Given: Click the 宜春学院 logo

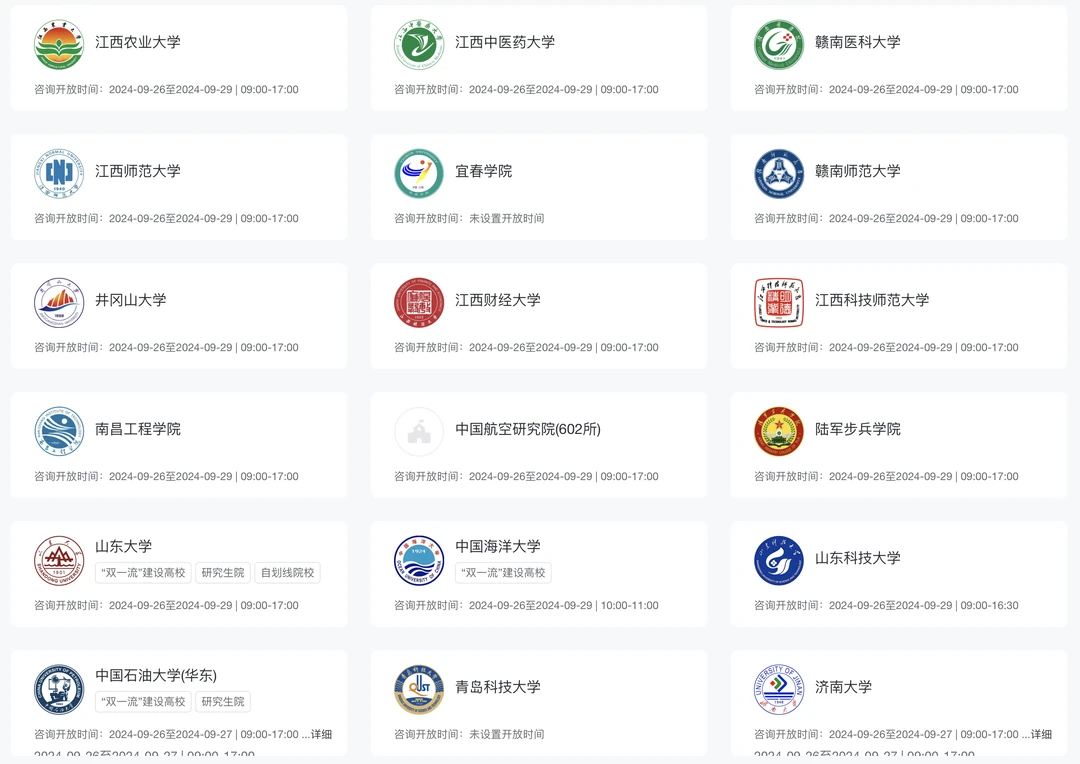Looking at the screenshot, I should click(419, 173).
